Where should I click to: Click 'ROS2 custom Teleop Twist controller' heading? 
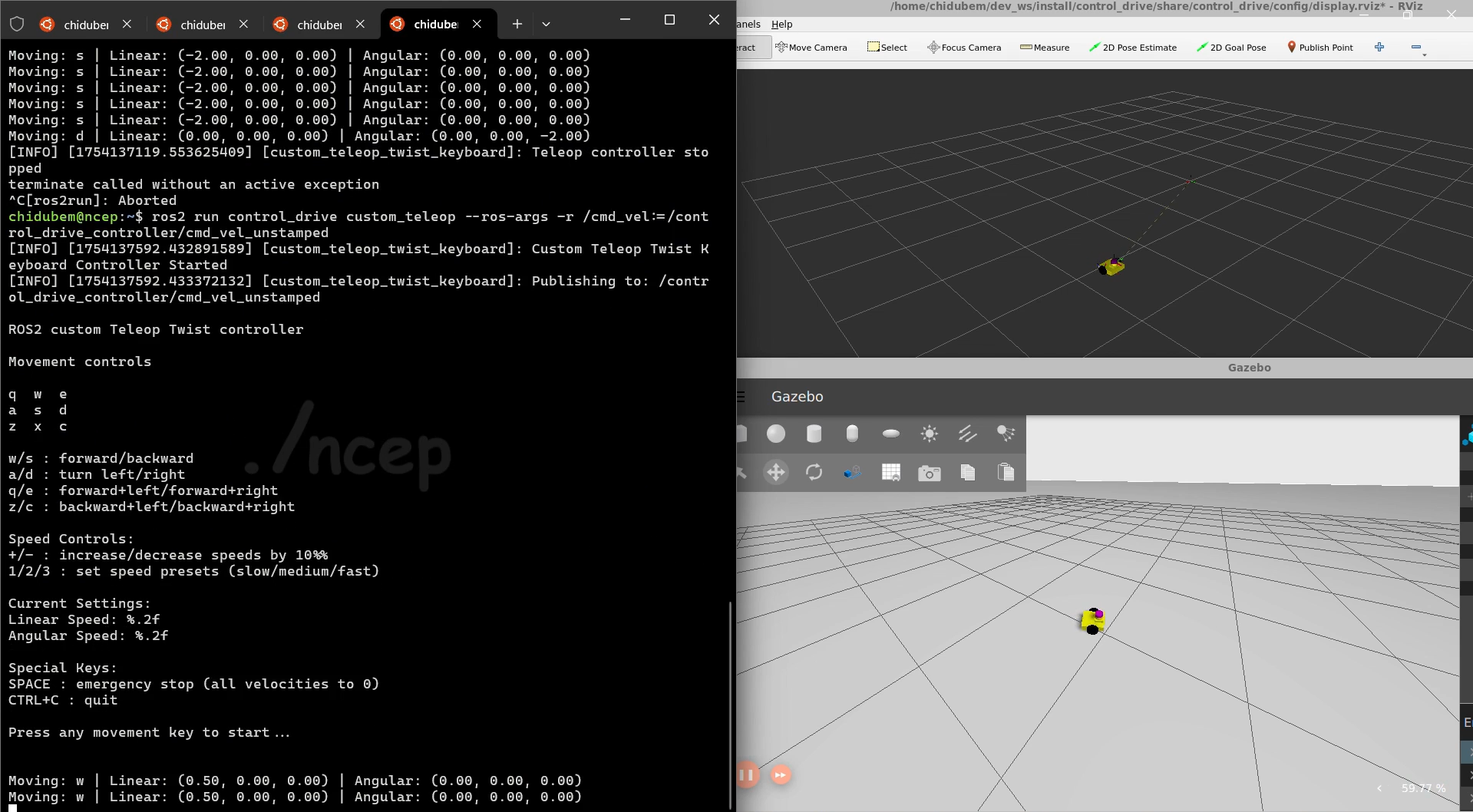pos(156,329)
